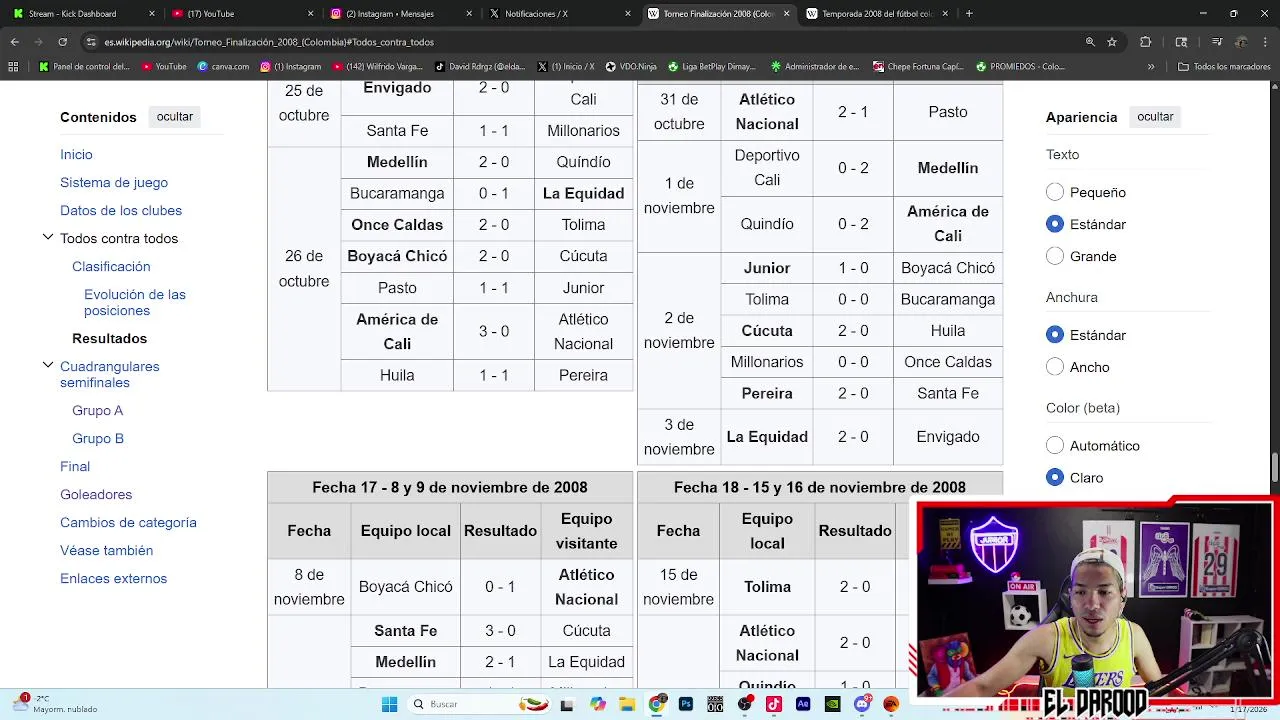Go to Inicio in contents
The height and width of the screenshot is (720, 1280).
(76, 155)
